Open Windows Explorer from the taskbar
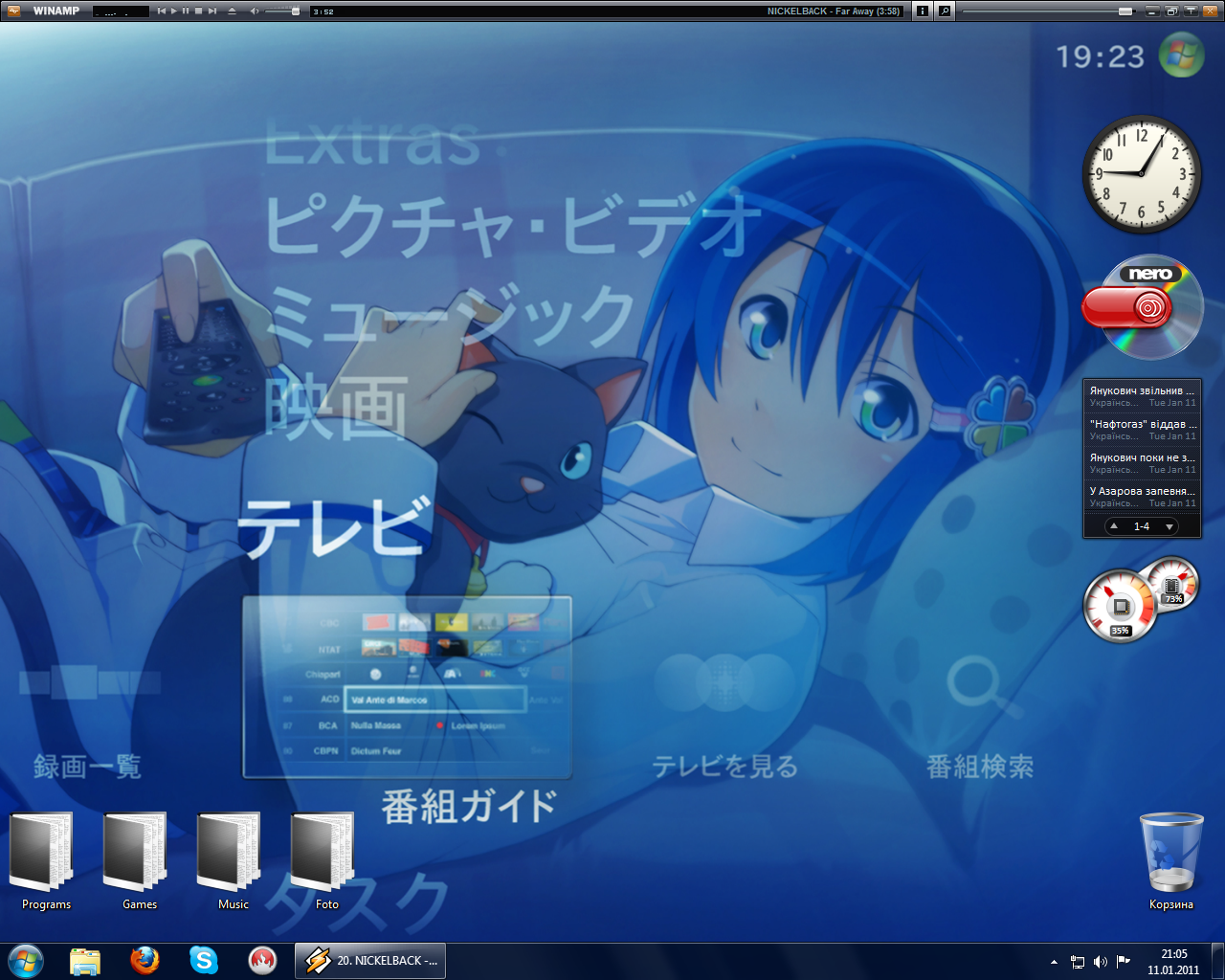The height and width of the screenshot is (980, 1225). [x=85, y=961]
